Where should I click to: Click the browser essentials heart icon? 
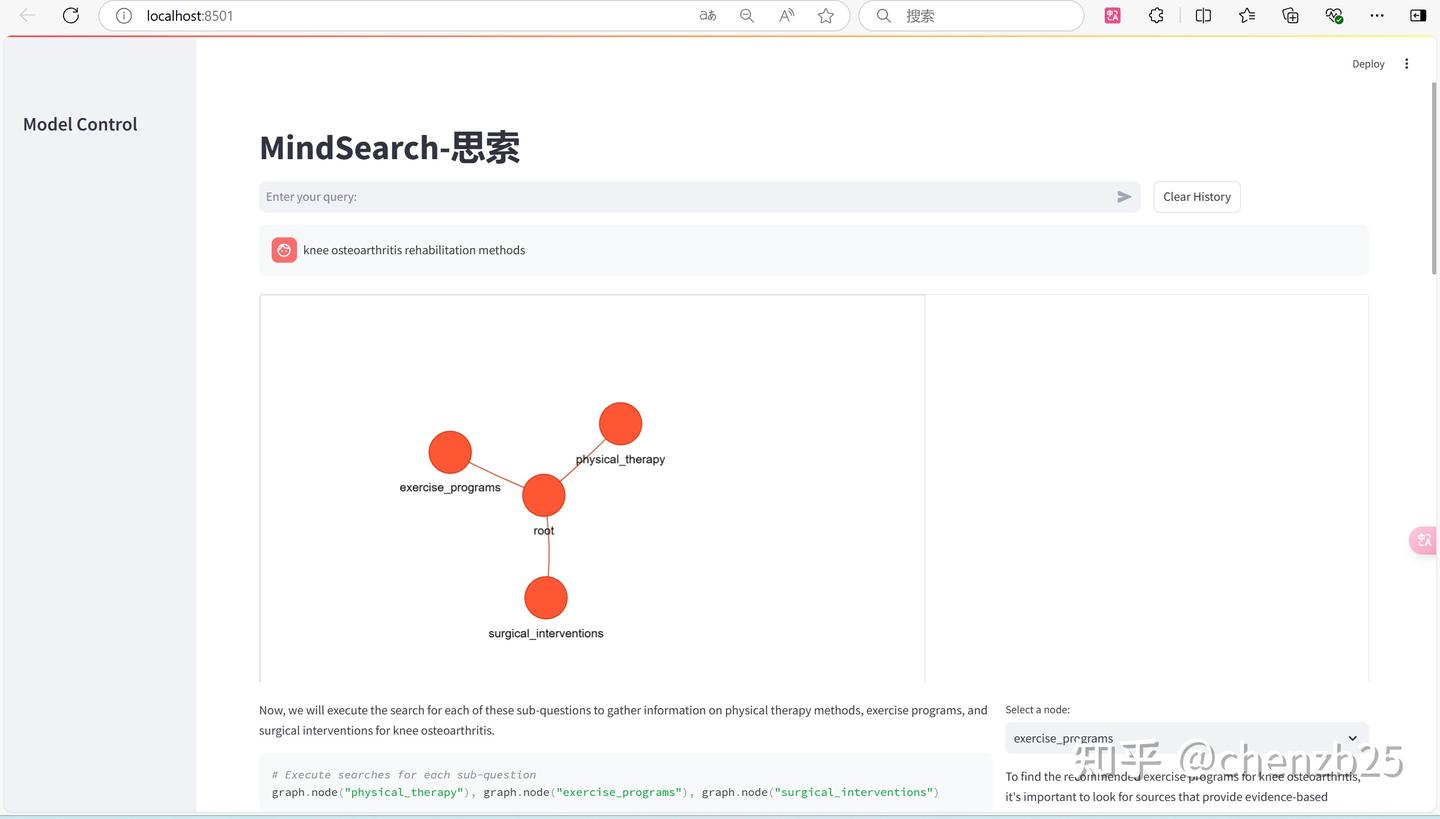coord(1334,15)
